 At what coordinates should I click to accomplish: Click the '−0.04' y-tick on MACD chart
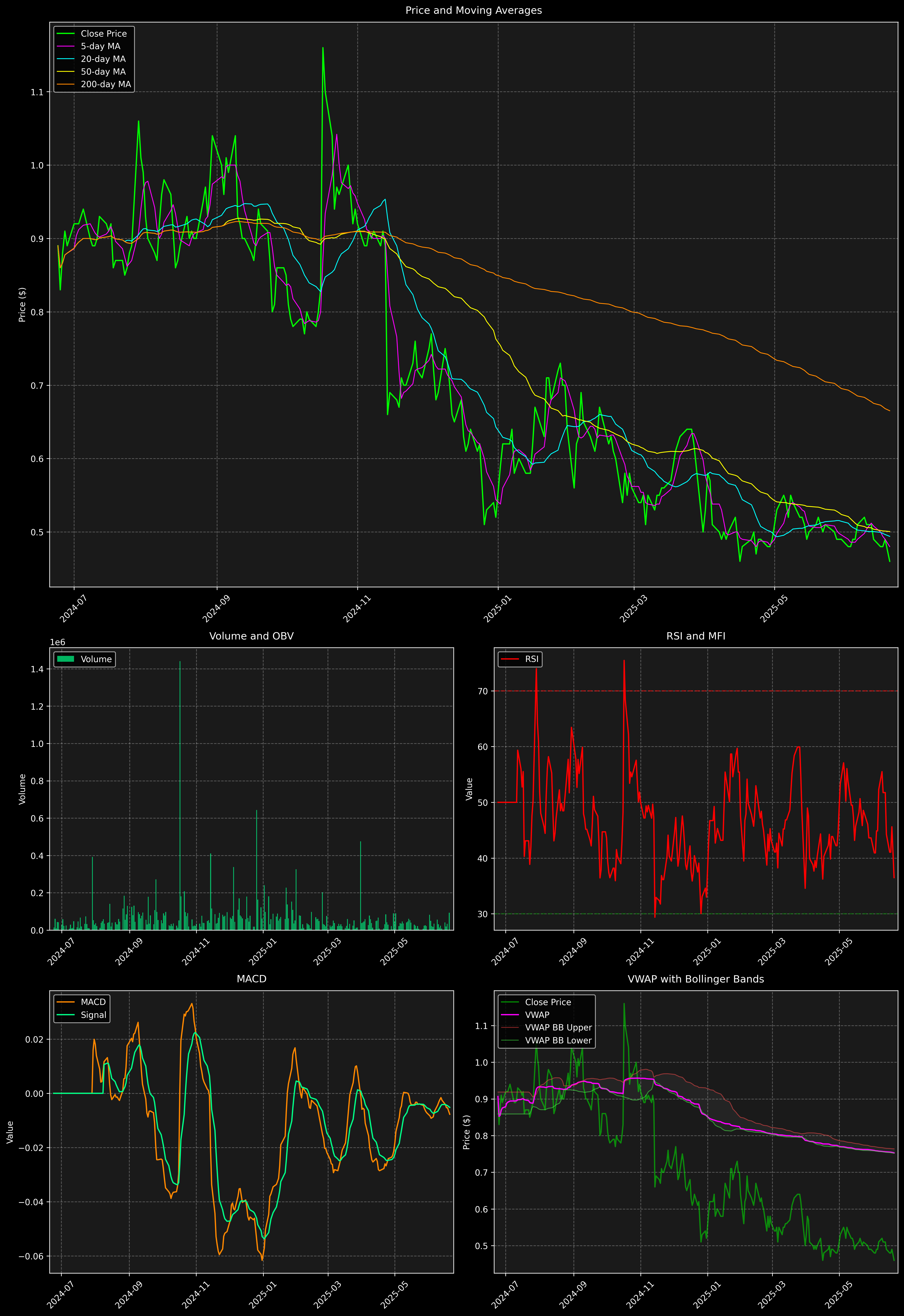tap(31, 1202)
